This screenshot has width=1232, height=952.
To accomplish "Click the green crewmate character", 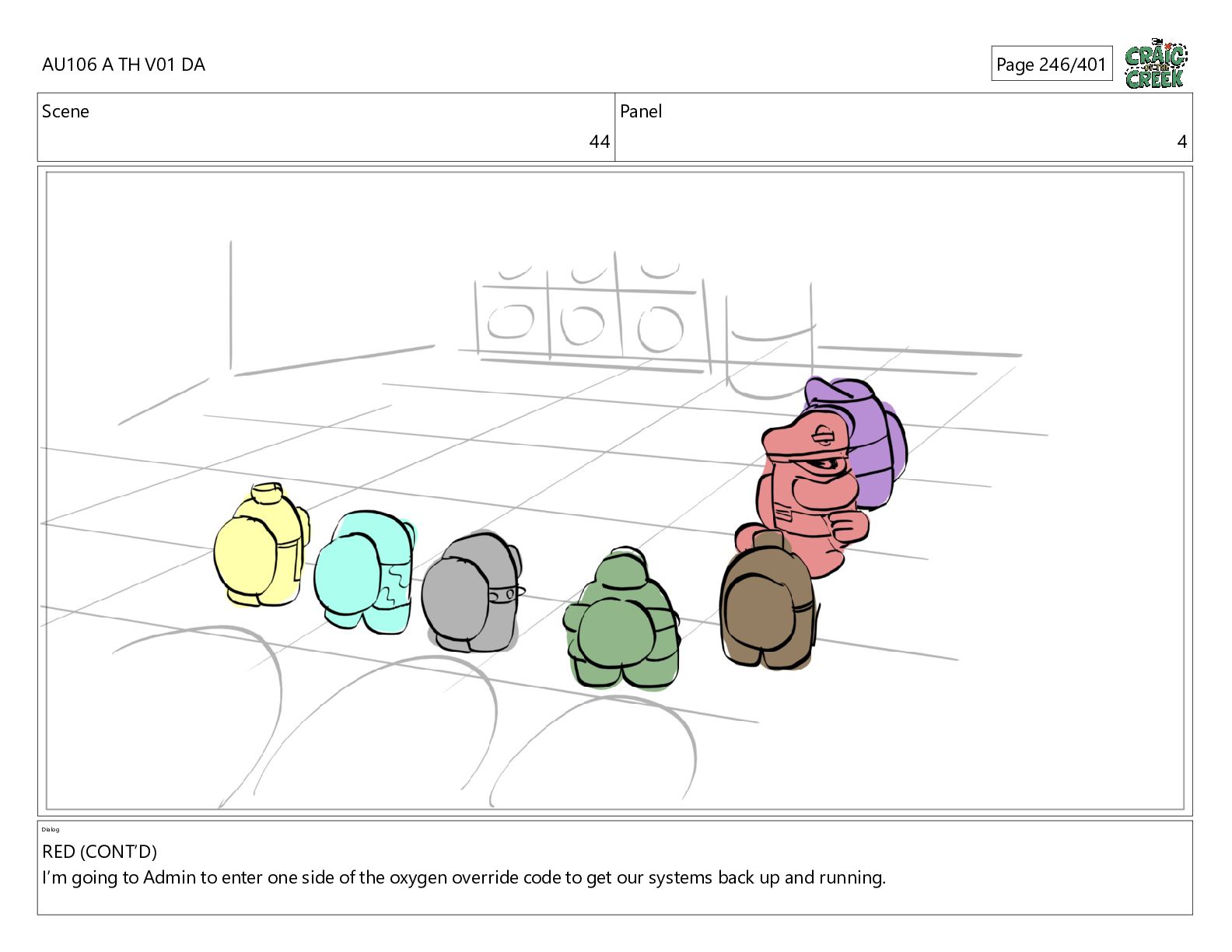I will pyautogui.click(x=621, y=618).
